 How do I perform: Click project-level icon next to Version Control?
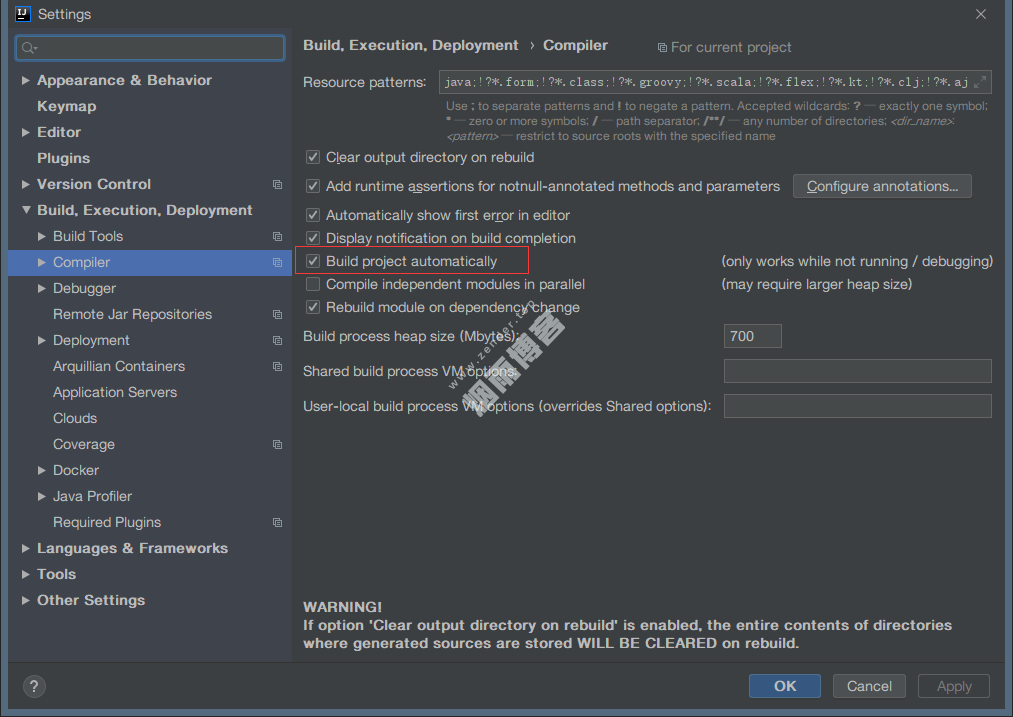coord(277,185)
